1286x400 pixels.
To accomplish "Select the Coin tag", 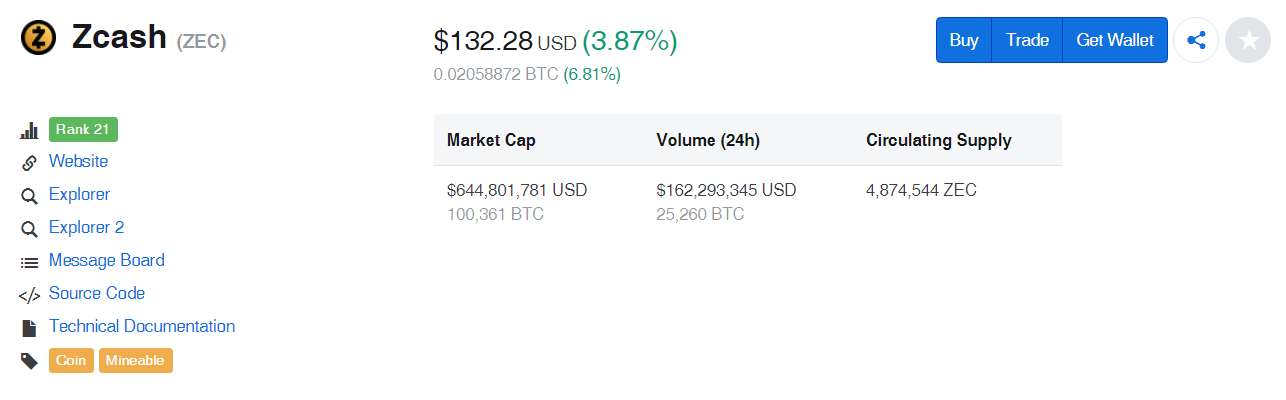I will click(x=71, y=360).
